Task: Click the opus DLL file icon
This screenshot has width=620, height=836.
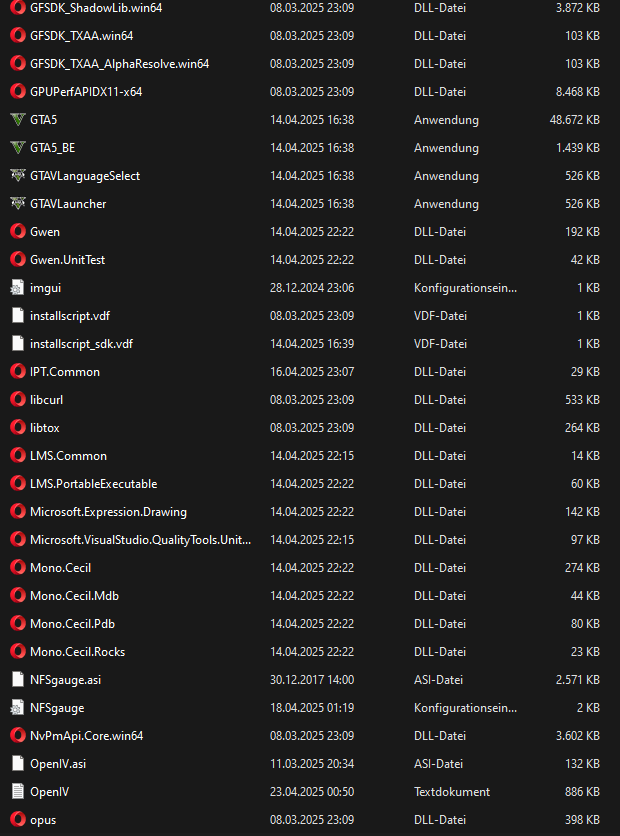Action: pos(17,820)
